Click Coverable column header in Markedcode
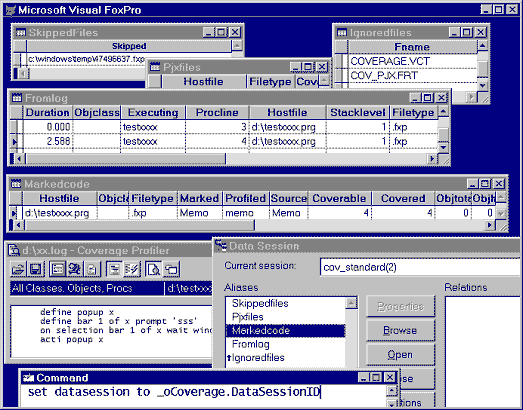 (x=339, y=198)
